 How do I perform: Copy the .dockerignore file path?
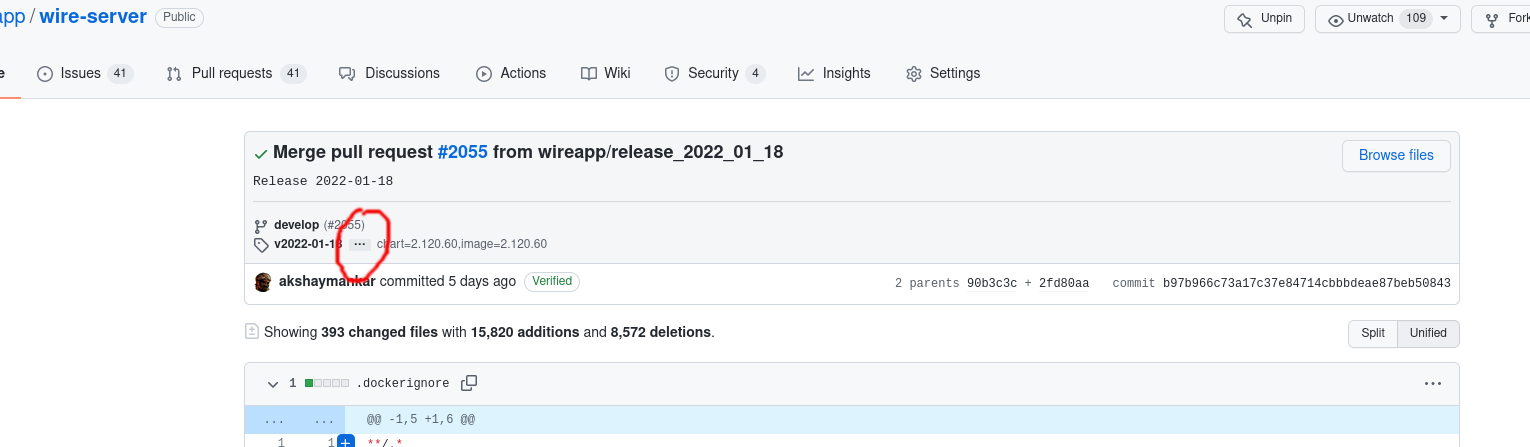(469, 383)
